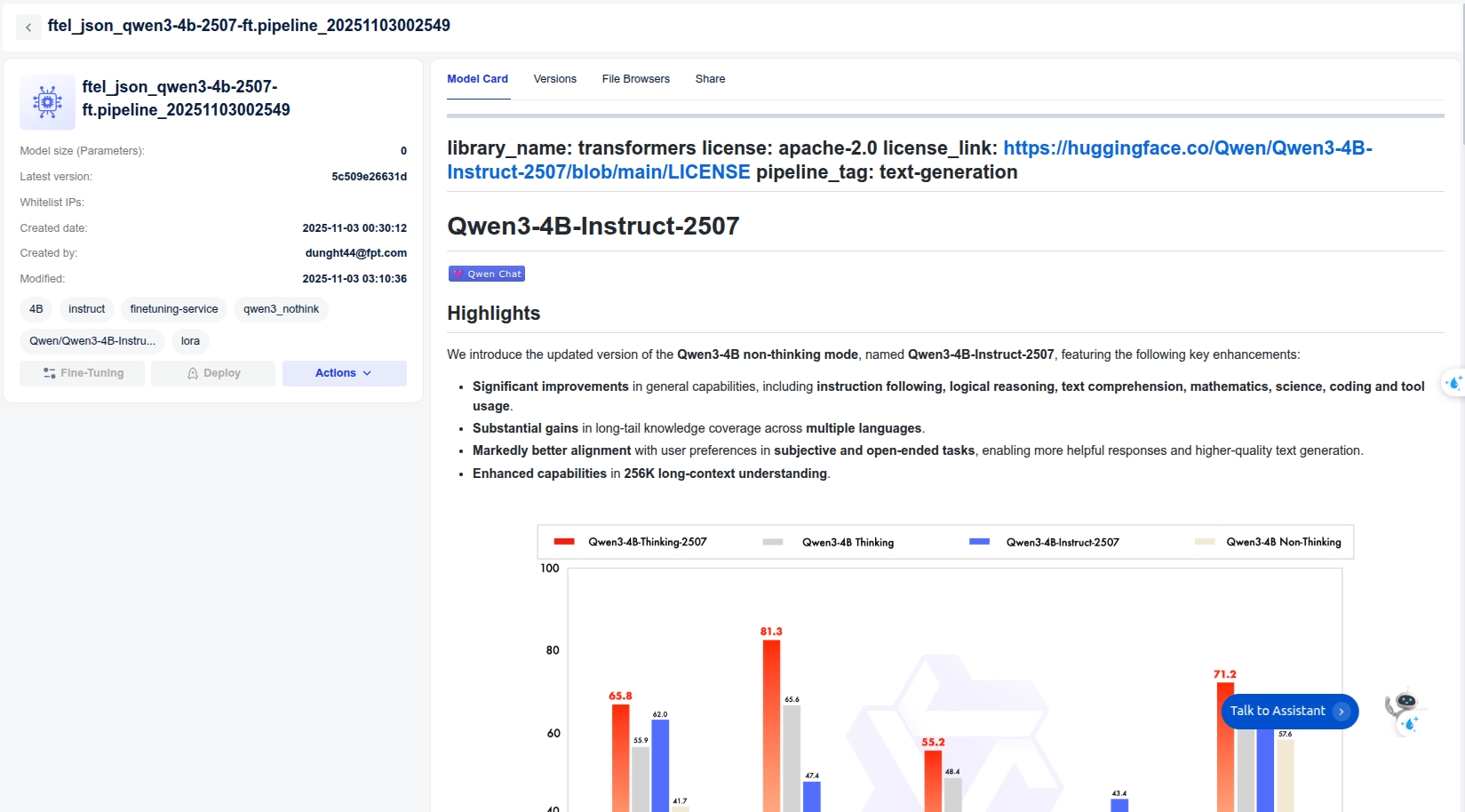The height and width of the screenshot is (812, 1465).
Task: Click the floating assistant icon at right edge
Action: click(x=1453, y=383)
